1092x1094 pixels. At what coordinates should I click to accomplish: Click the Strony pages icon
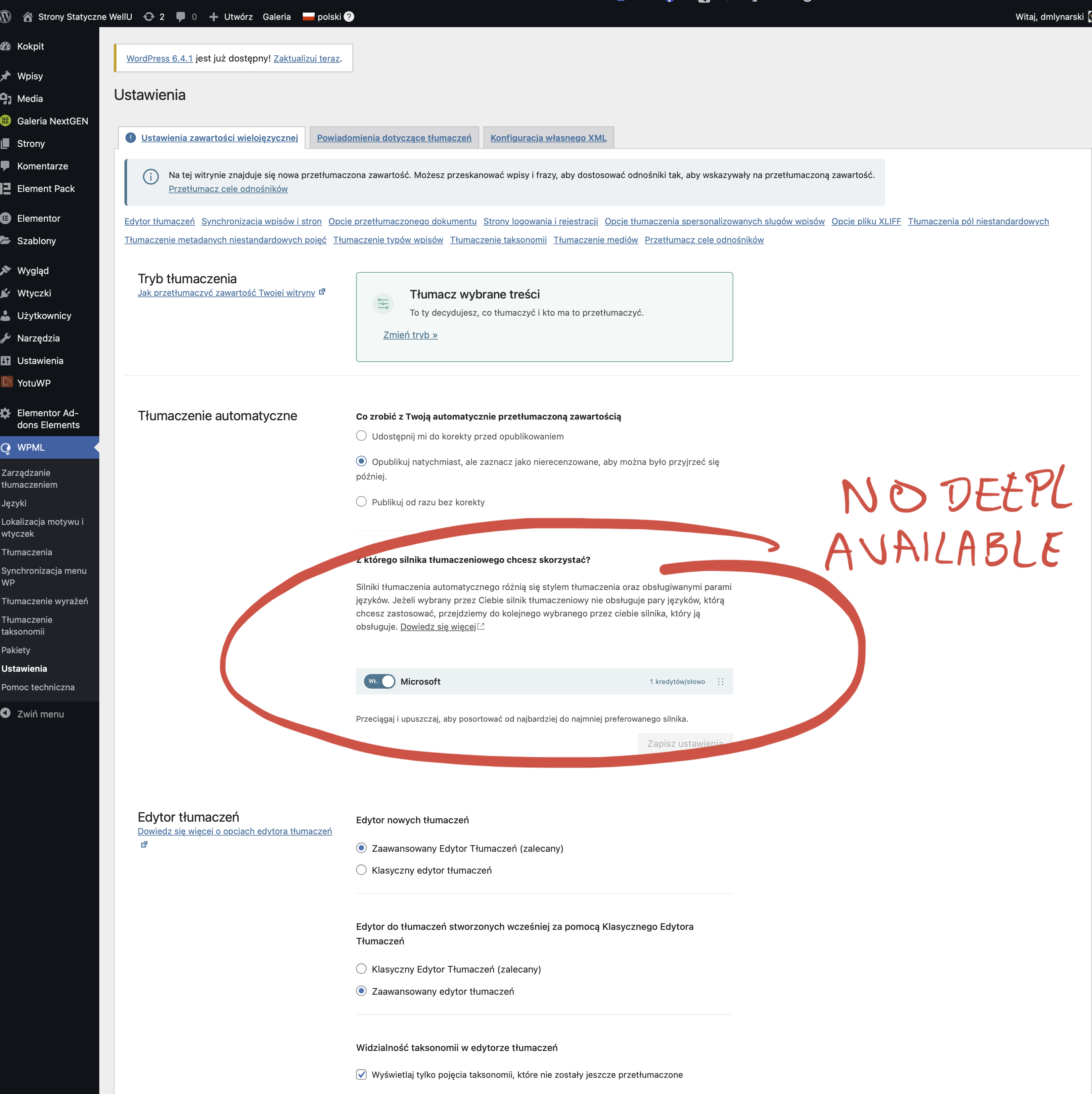(x=6, y=143)
